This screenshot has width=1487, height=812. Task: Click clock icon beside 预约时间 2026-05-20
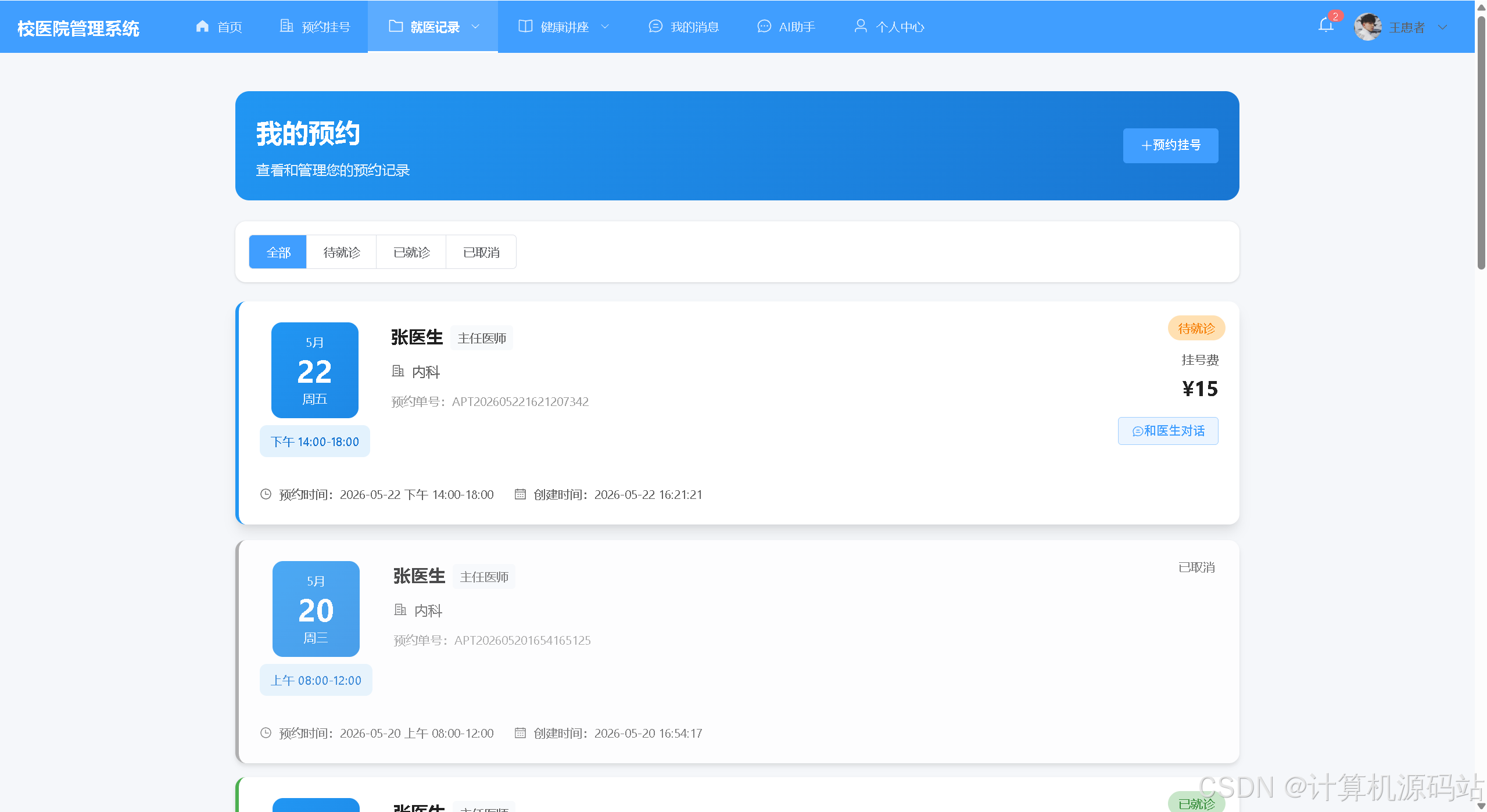coord(266,733)
